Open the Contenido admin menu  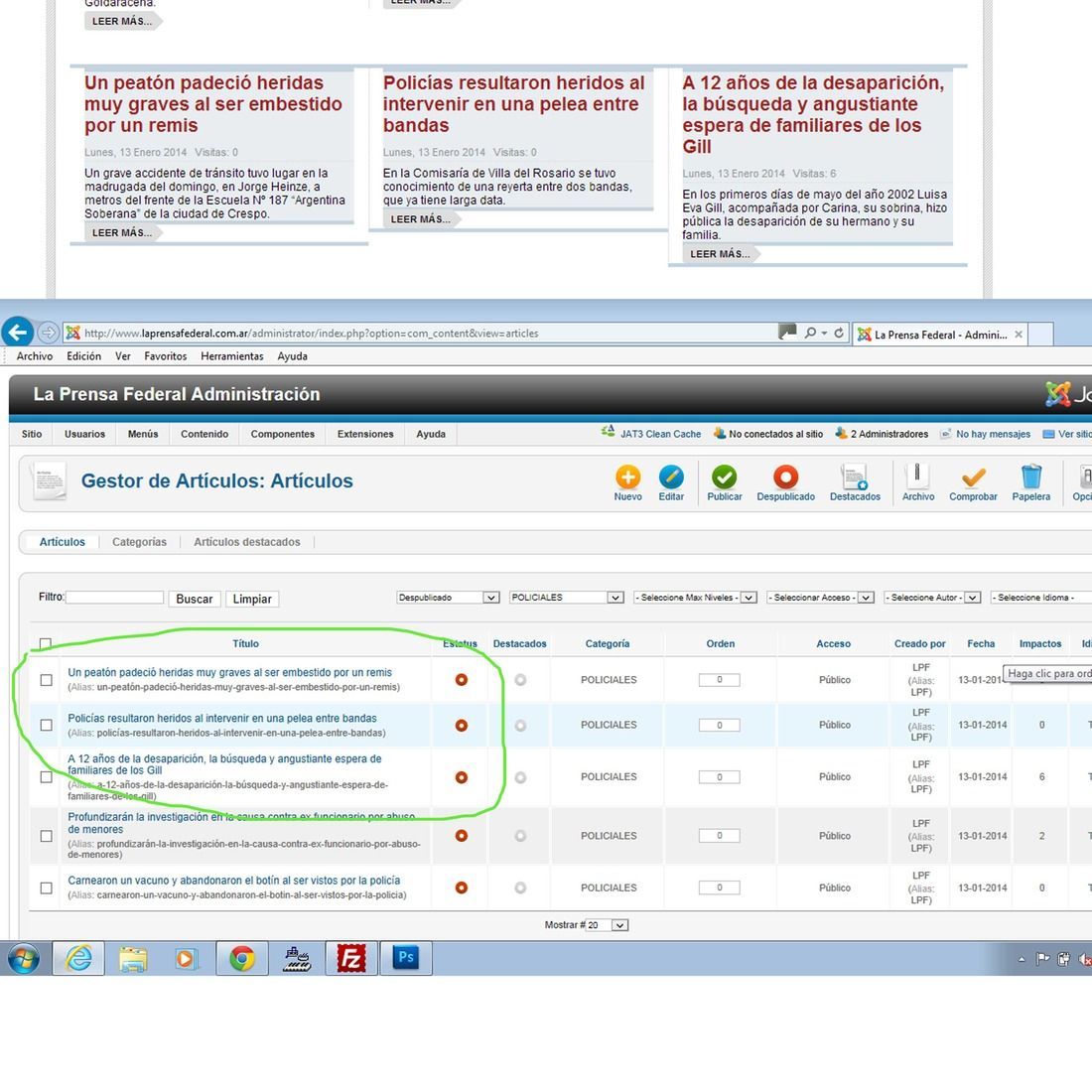[x=205, y=434]
